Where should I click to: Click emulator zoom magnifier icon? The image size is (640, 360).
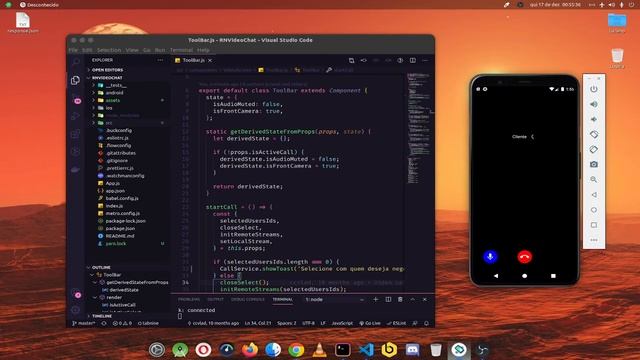point(594,180)
